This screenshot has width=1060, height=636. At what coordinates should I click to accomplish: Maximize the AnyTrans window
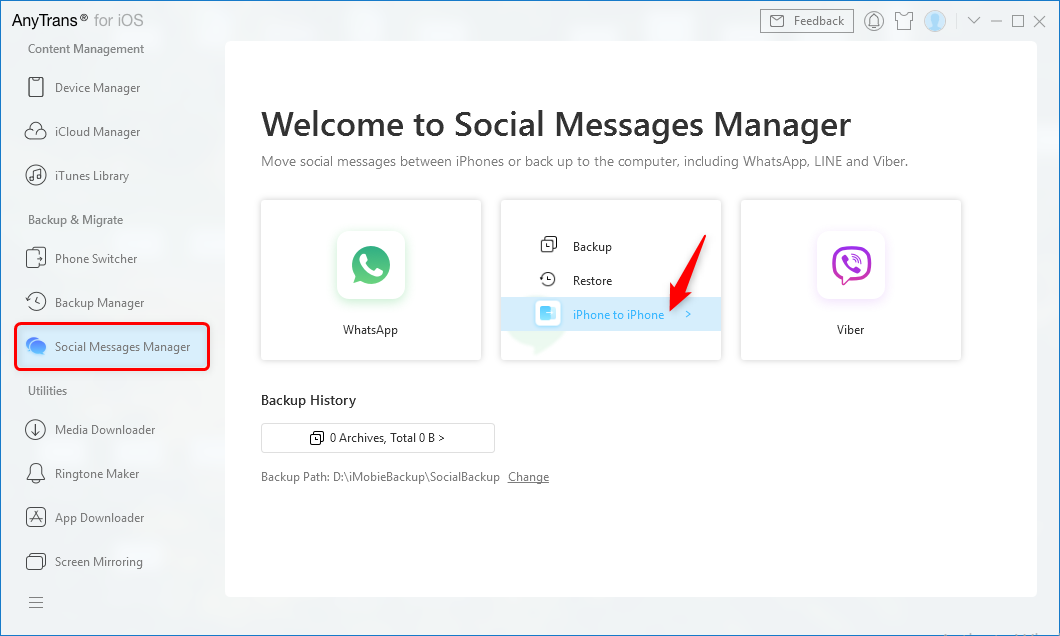(x=1017, y=21)
